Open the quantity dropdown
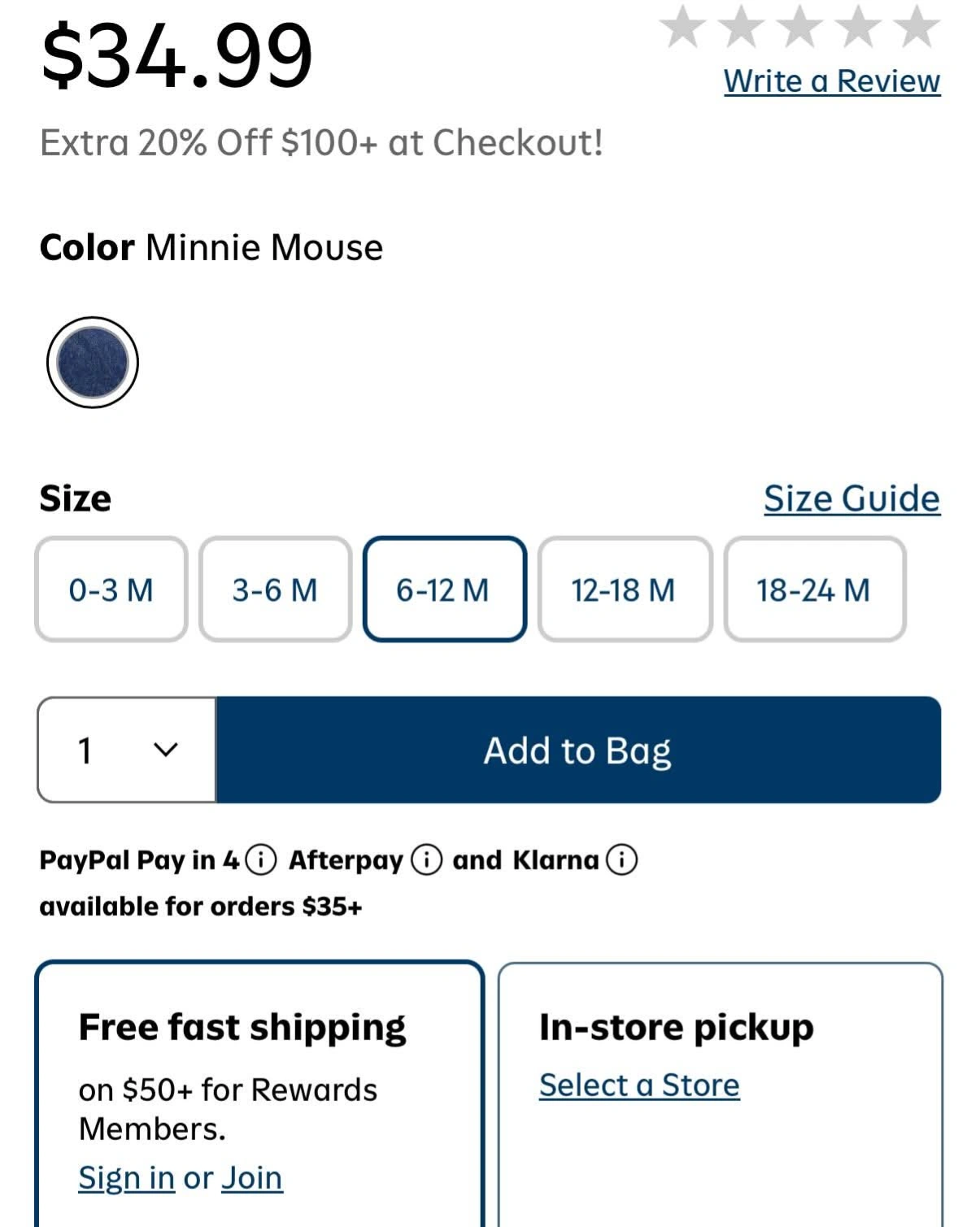 [x=127, y=750]
